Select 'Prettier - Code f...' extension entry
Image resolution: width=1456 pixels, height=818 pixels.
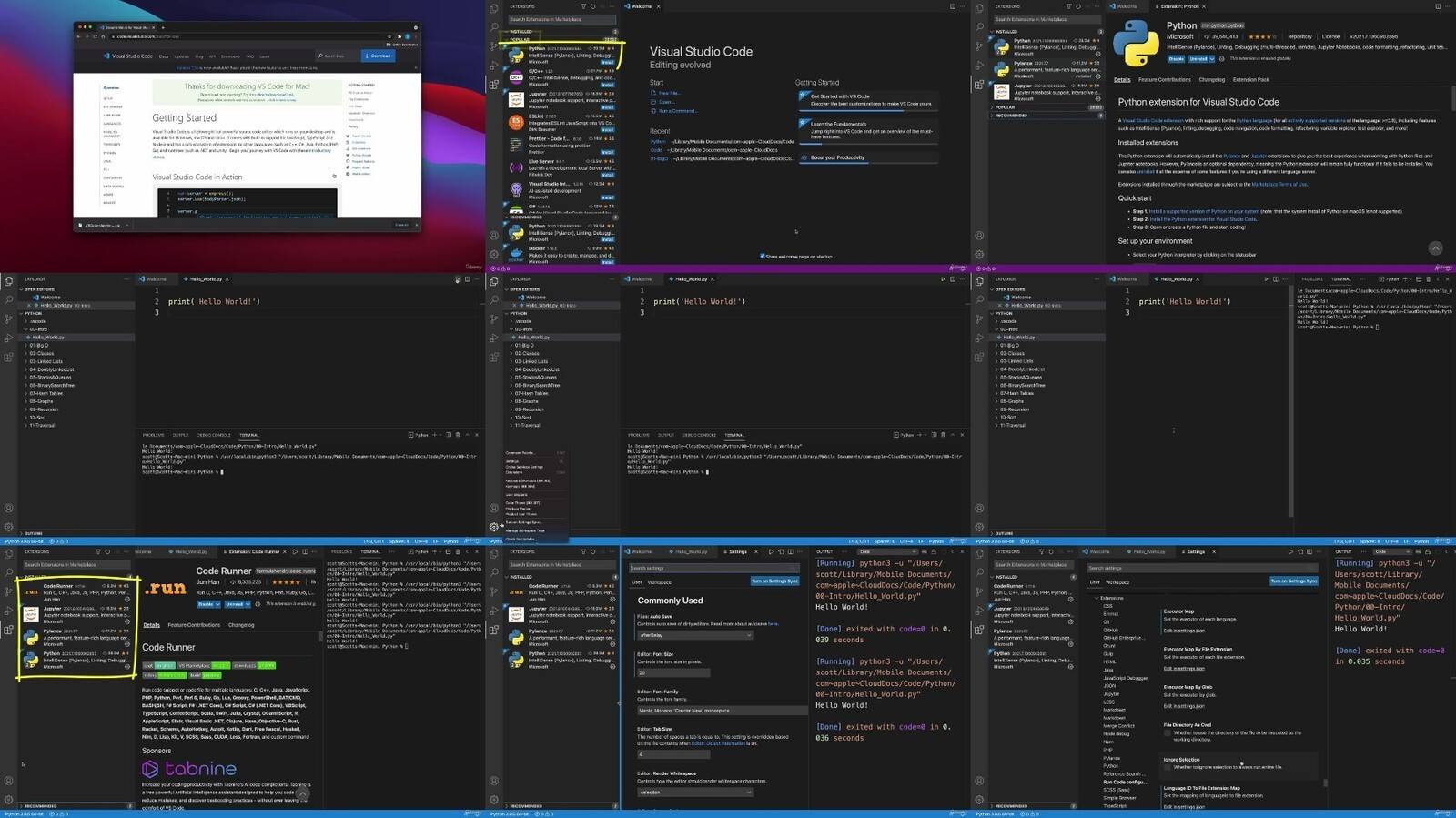coord(562,145)
